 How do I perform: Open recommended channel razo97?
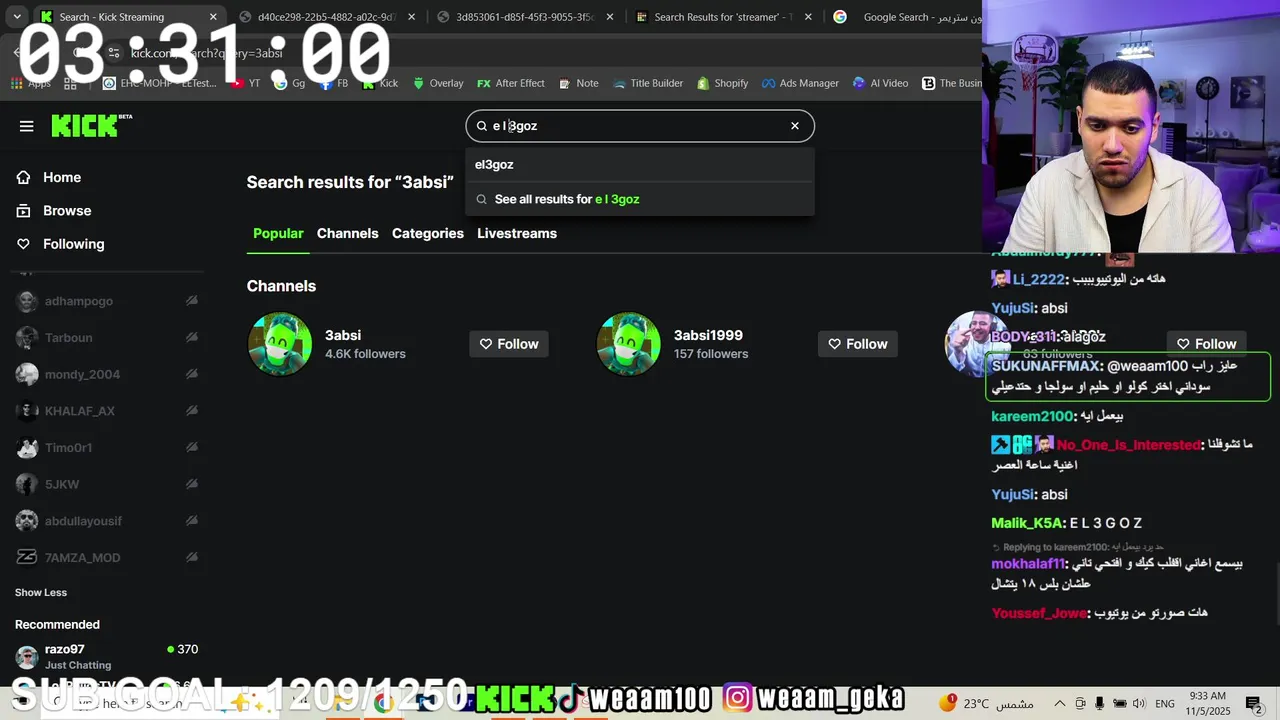[x=106, y=656]
